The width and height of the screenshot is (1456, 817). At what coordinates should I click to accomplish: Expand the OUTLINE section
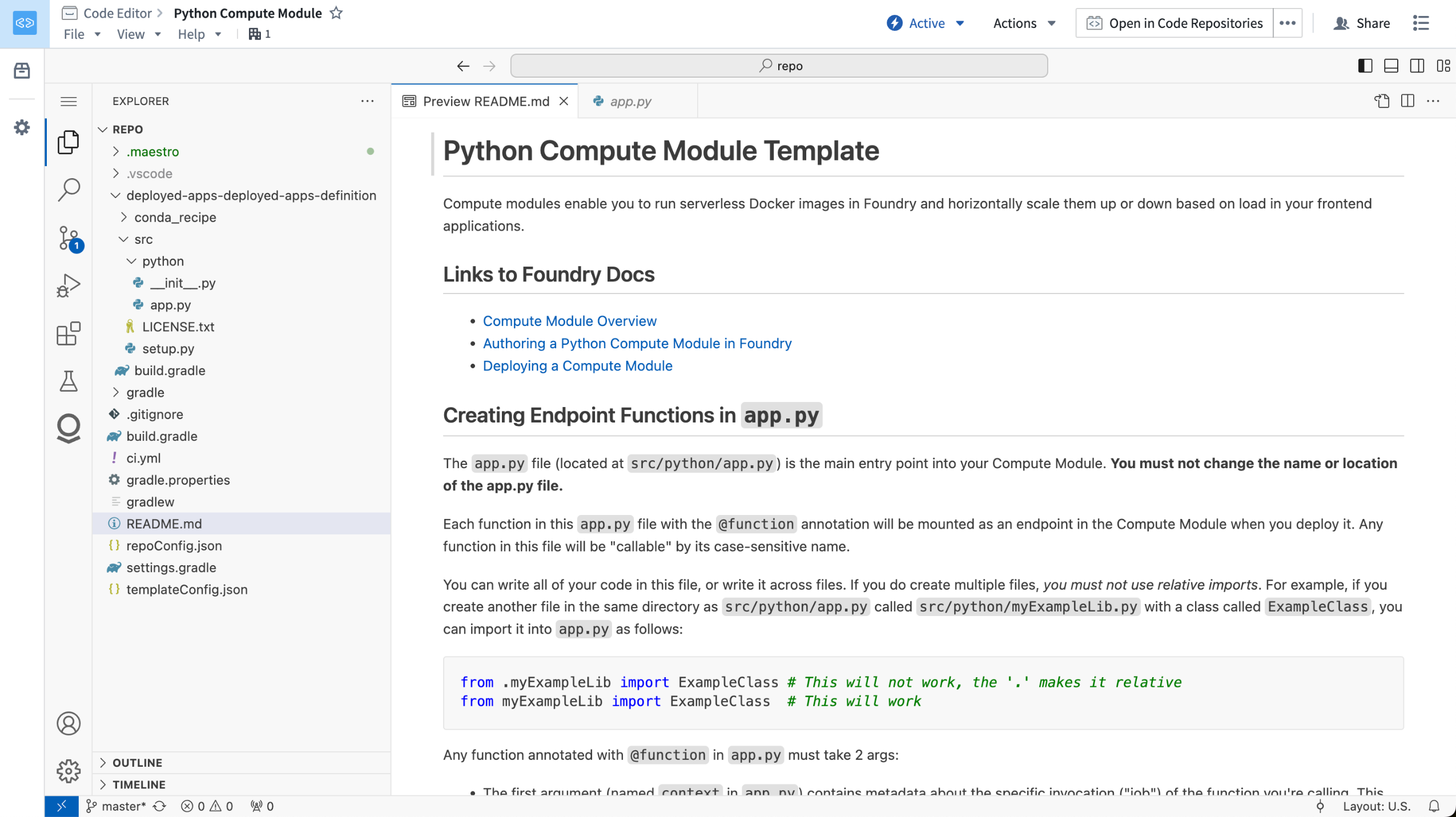[242, 762]
